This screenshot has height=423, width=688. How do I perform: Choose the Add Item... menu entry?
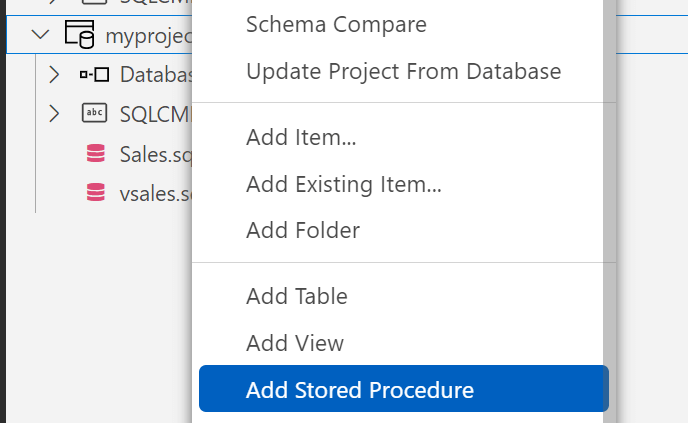301,137
